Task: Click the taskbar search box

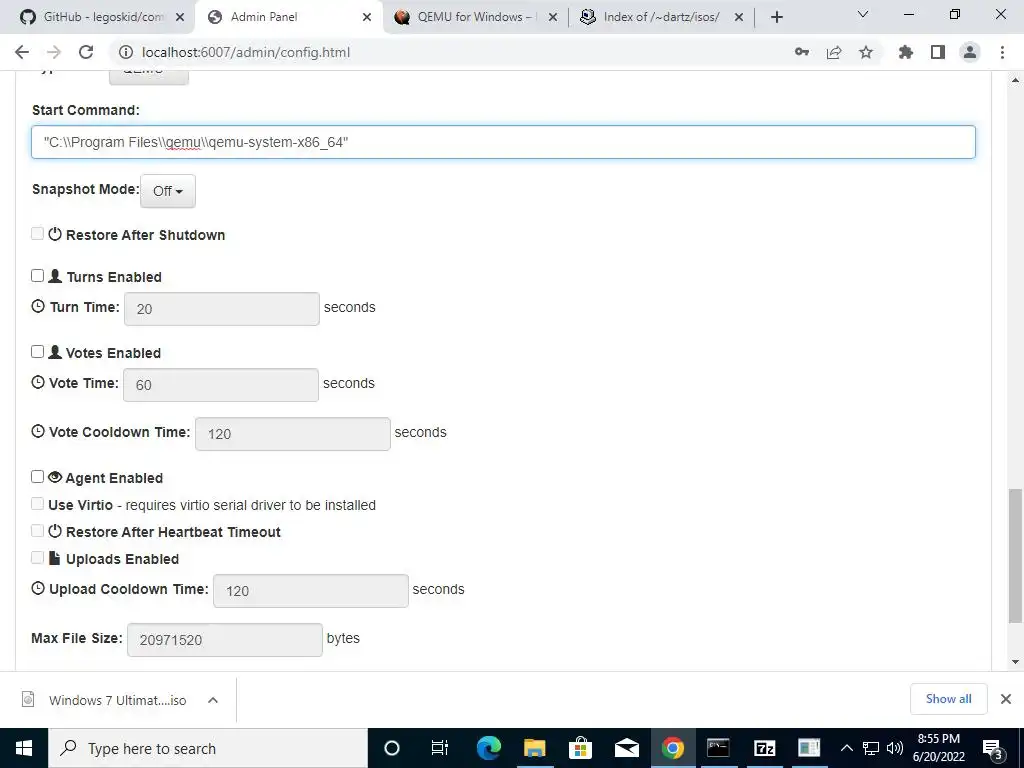Action: 208,748
